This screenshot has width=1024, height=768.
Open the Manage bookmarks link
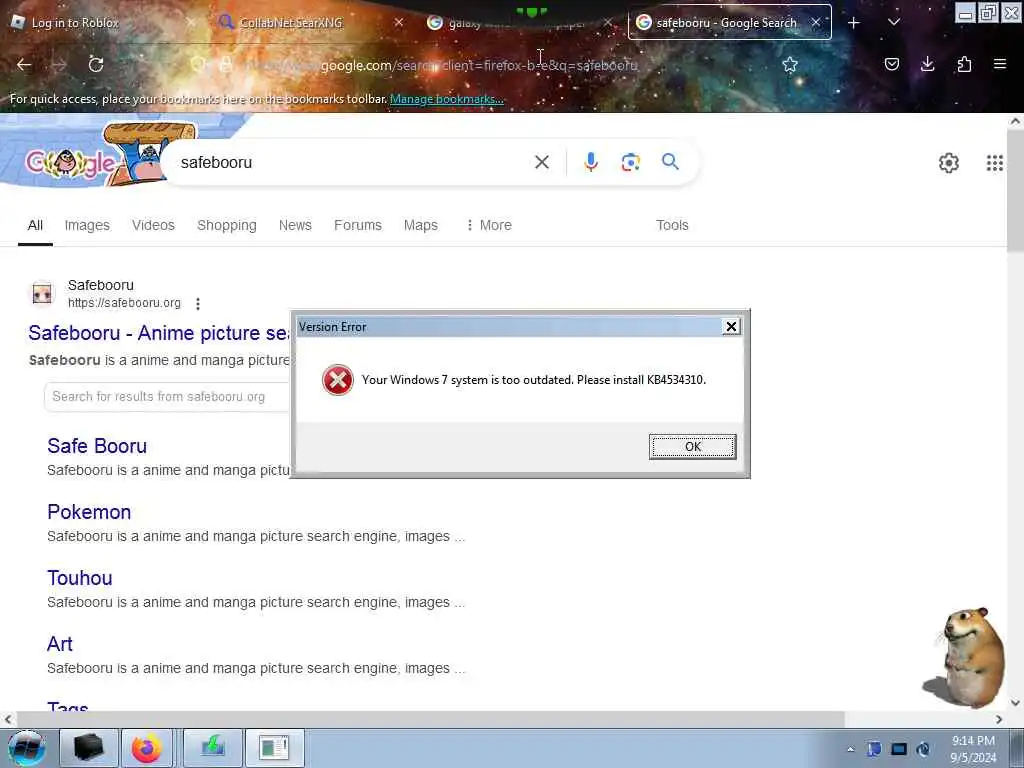[x=447, y=99]
